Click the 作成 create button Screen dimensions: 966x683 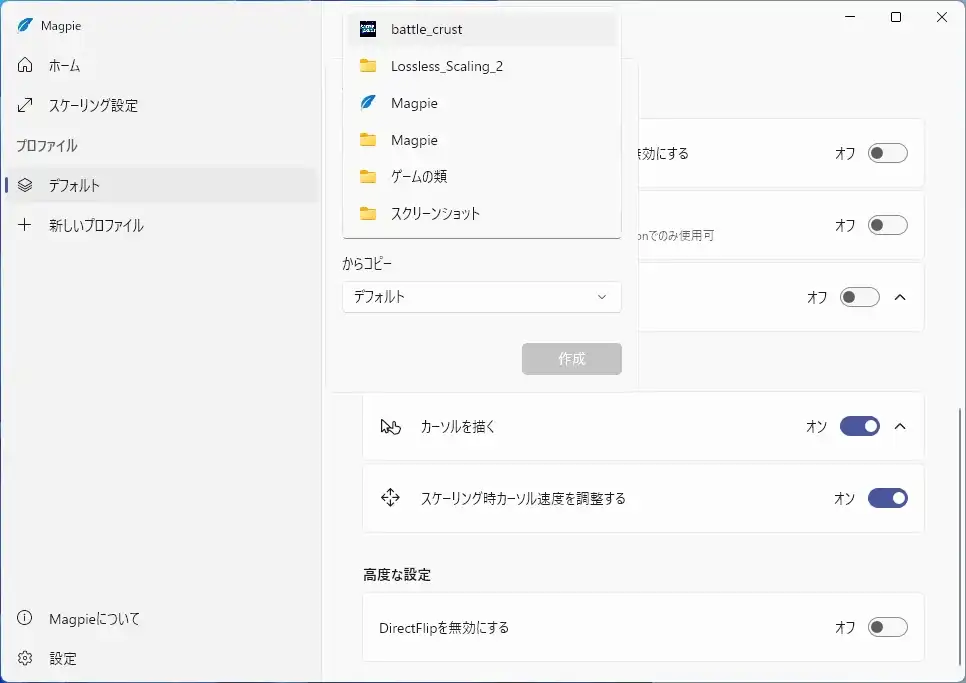click(x=571, y=359)
